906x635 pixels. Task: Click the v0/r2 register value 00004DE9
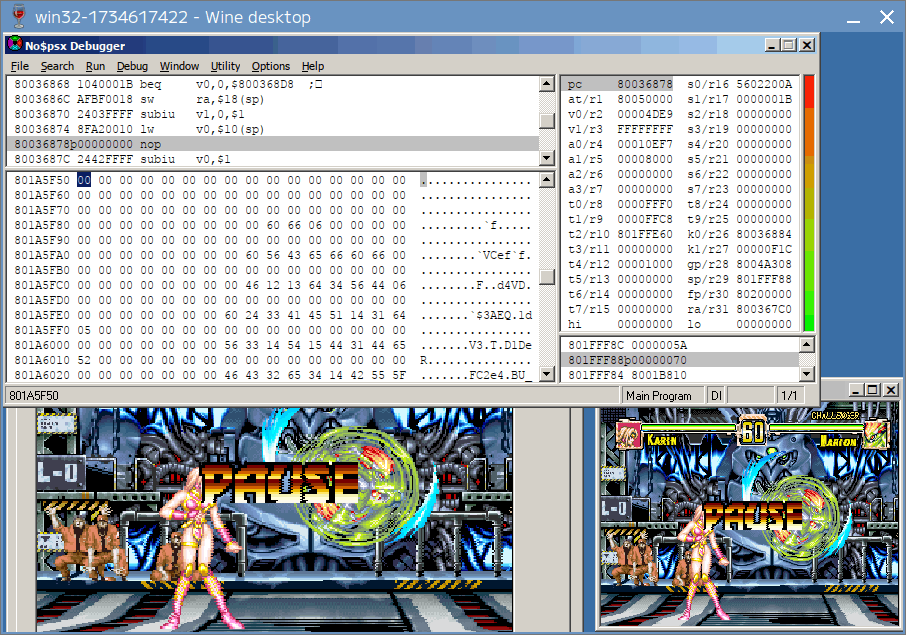645,114
